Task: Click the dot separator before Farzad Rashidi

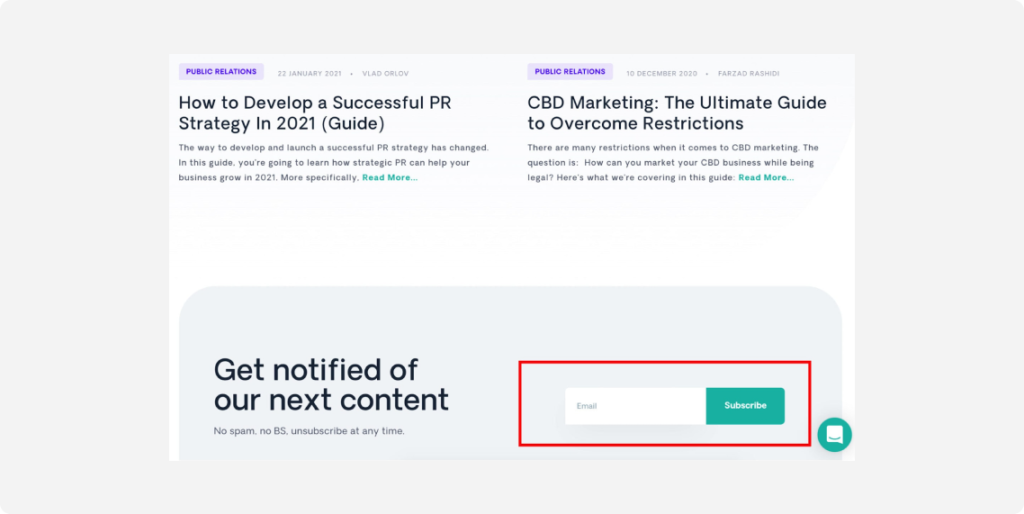Action: click(x=707, y=74)
